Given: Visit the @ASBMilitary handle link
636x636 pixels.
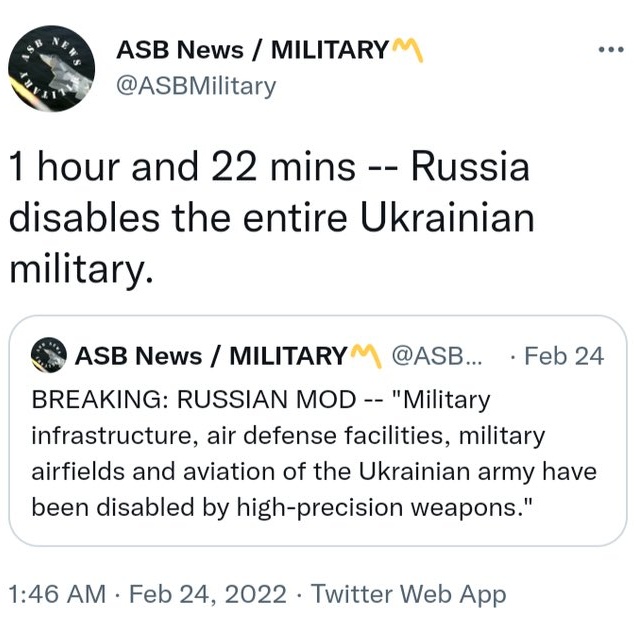Looking at the screenshot, I should click(x=196, y=86).
